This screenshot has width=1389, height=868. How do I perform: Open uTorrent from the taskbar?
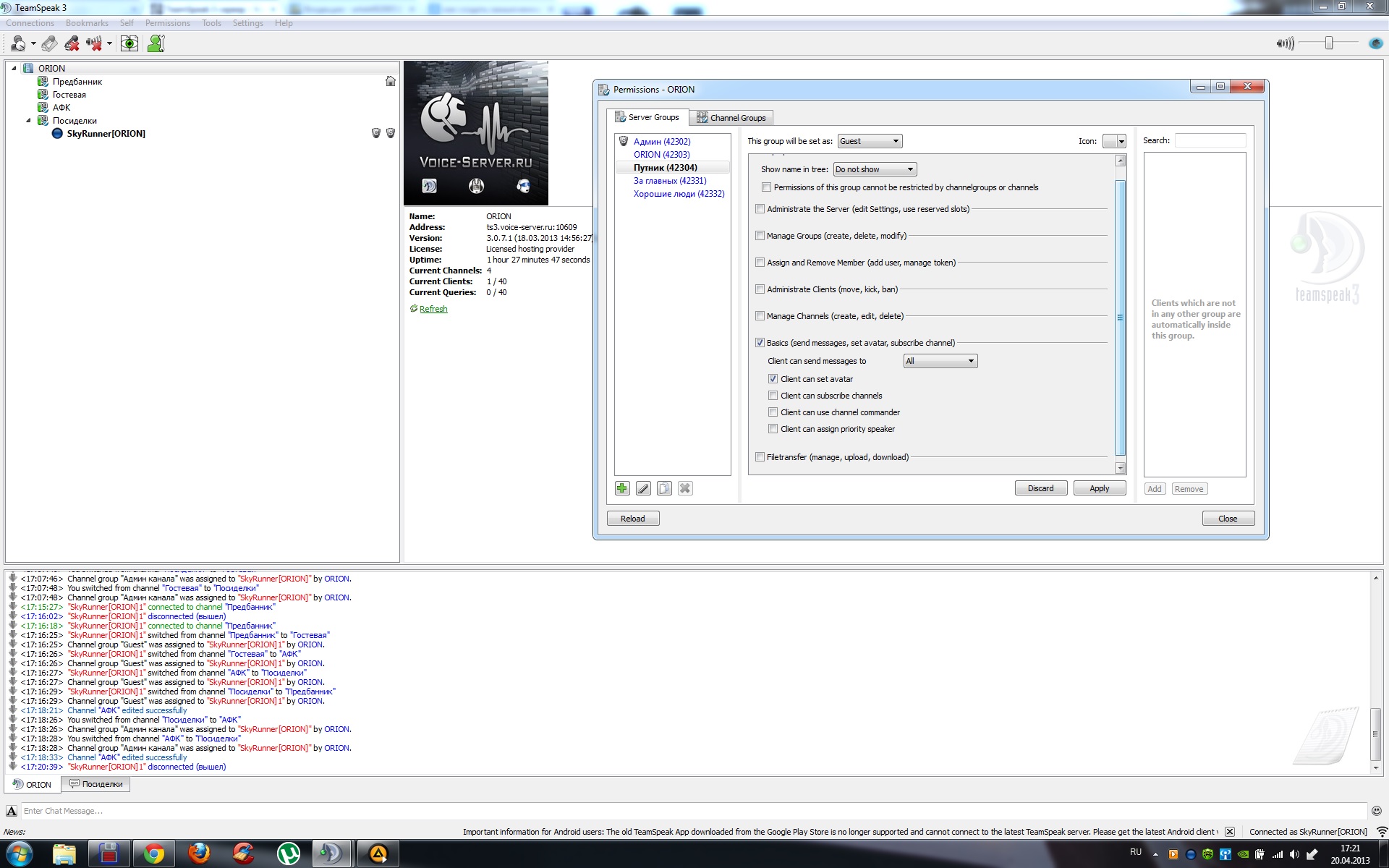pos(289,854)
